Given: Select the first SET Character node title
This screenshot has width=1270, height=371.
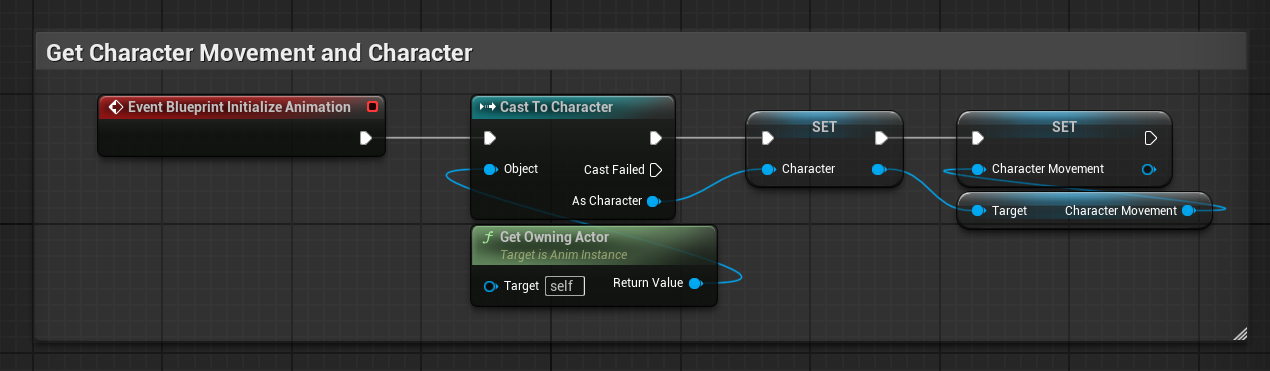Looking at the screenshot, I should 824,127.
